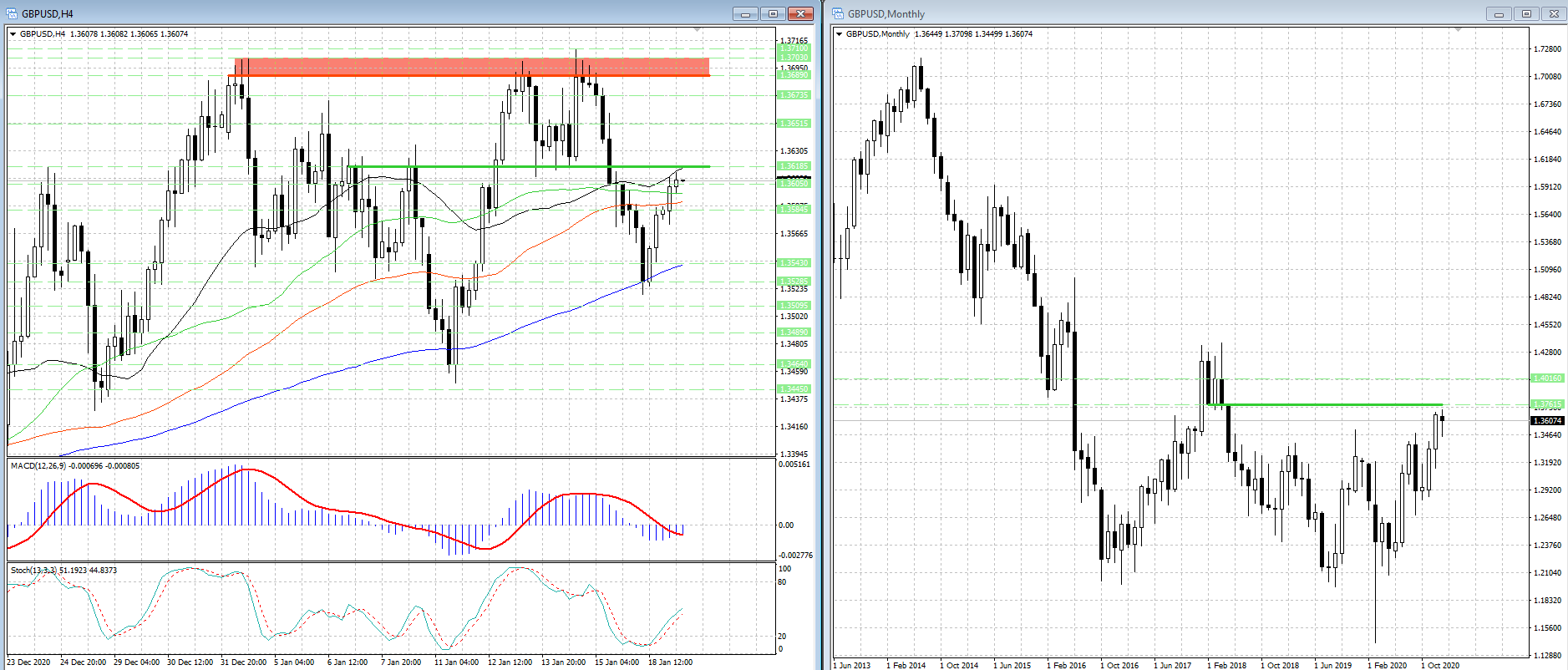Select the red resistance zone rectangle
This screenshot has width=1568, height=670.
coord(472,67)
